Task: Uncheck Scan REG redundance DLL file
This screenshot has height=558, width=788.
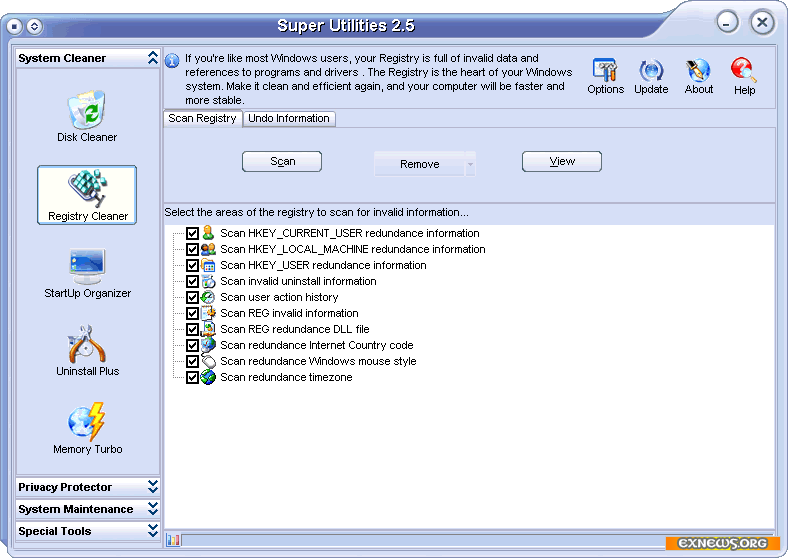Action: 192,329
